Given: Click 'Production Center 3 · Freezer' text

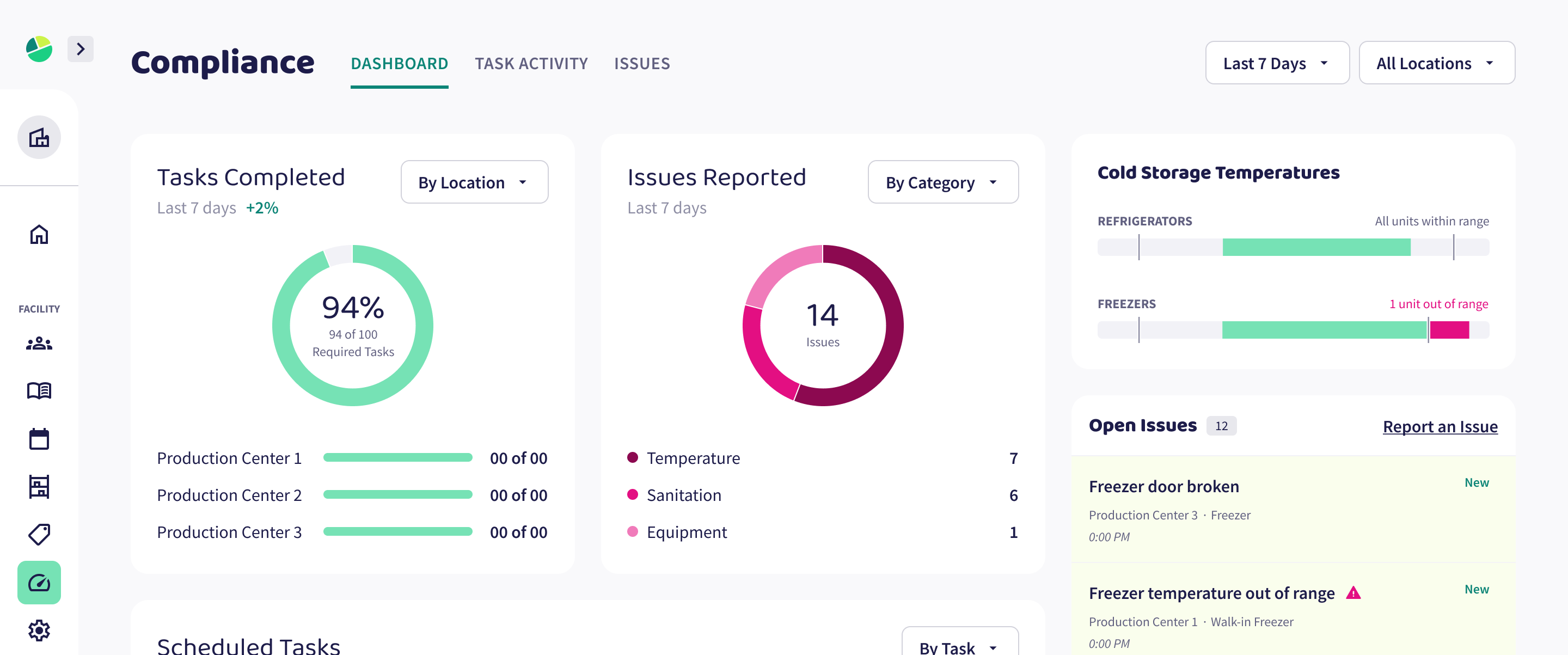Looking at the screenshot, I should pos(1169,515).
